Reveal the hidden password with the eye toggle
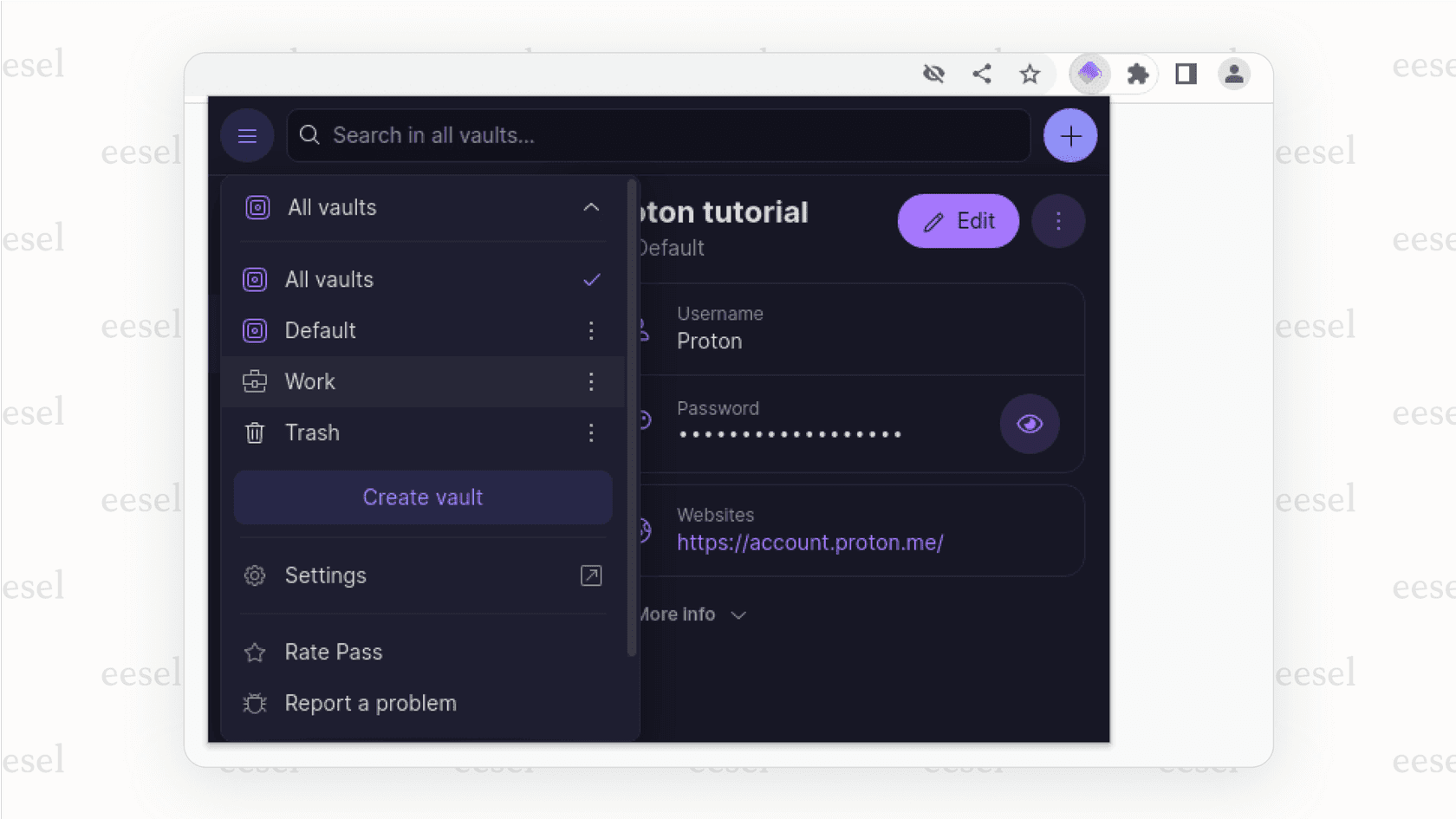 1029,425
